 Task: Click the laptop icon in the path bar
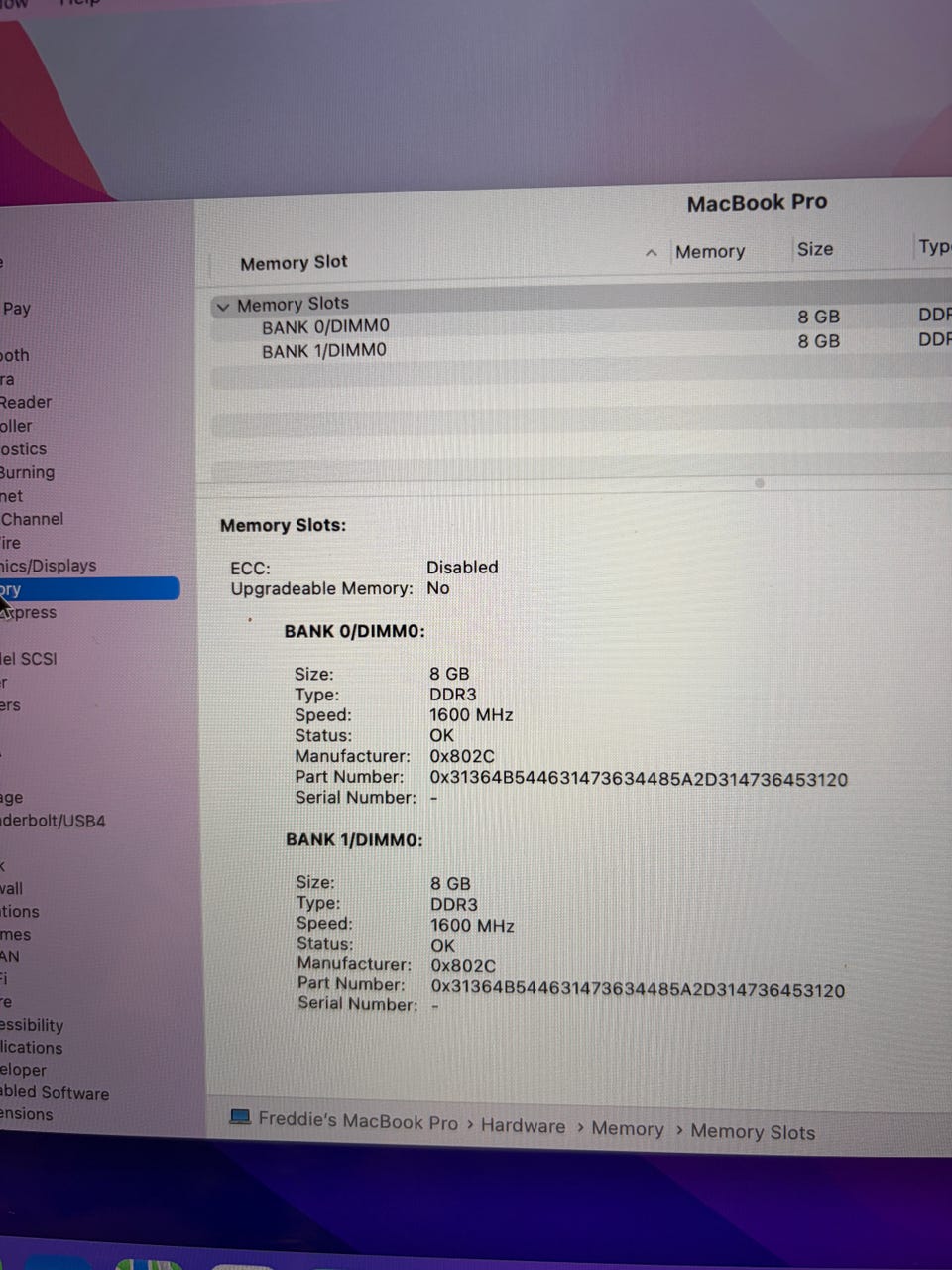(x=240, y=1117)
